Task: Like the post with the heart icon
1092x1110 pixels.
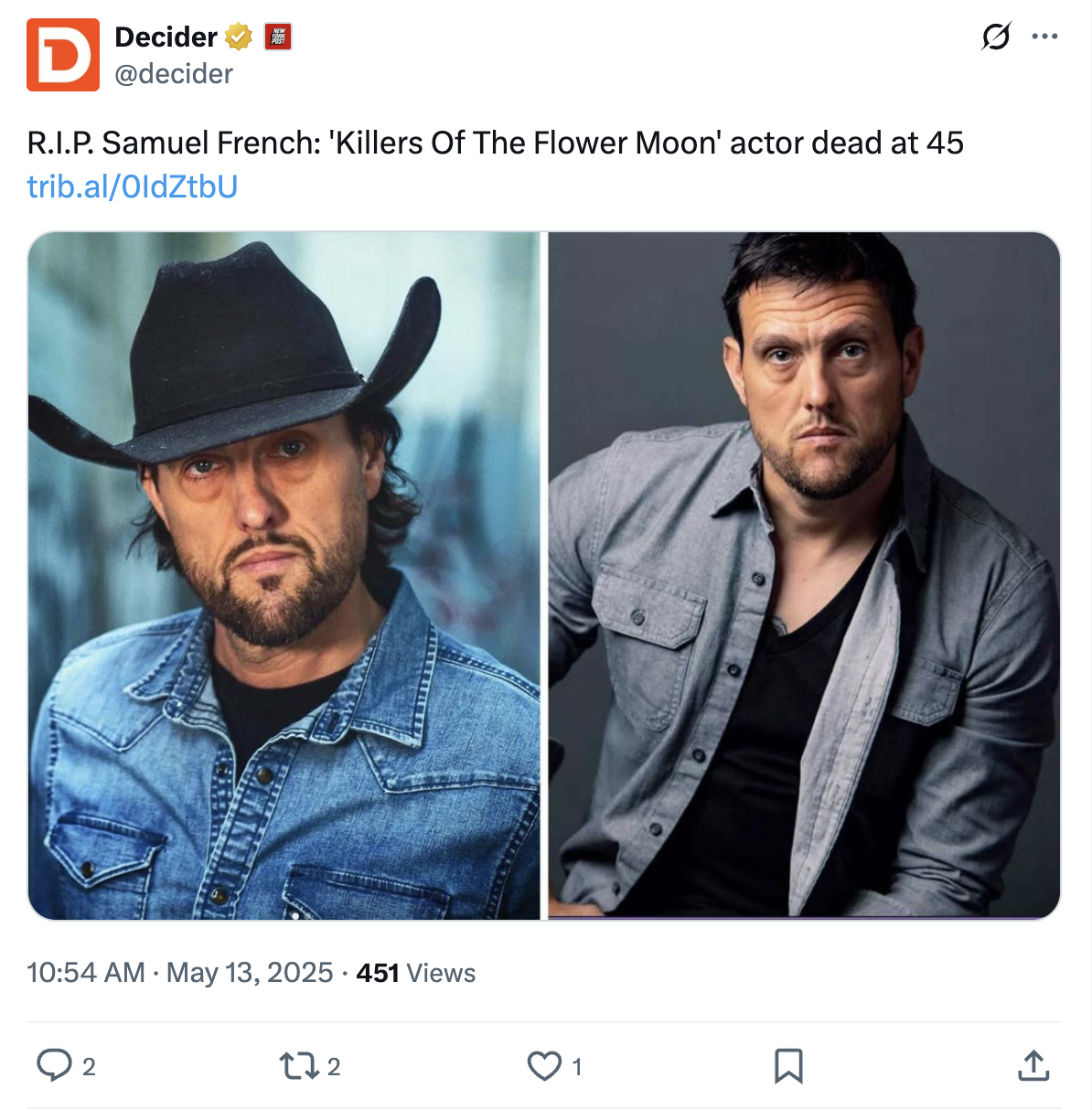Action: tap(544, 1066)
